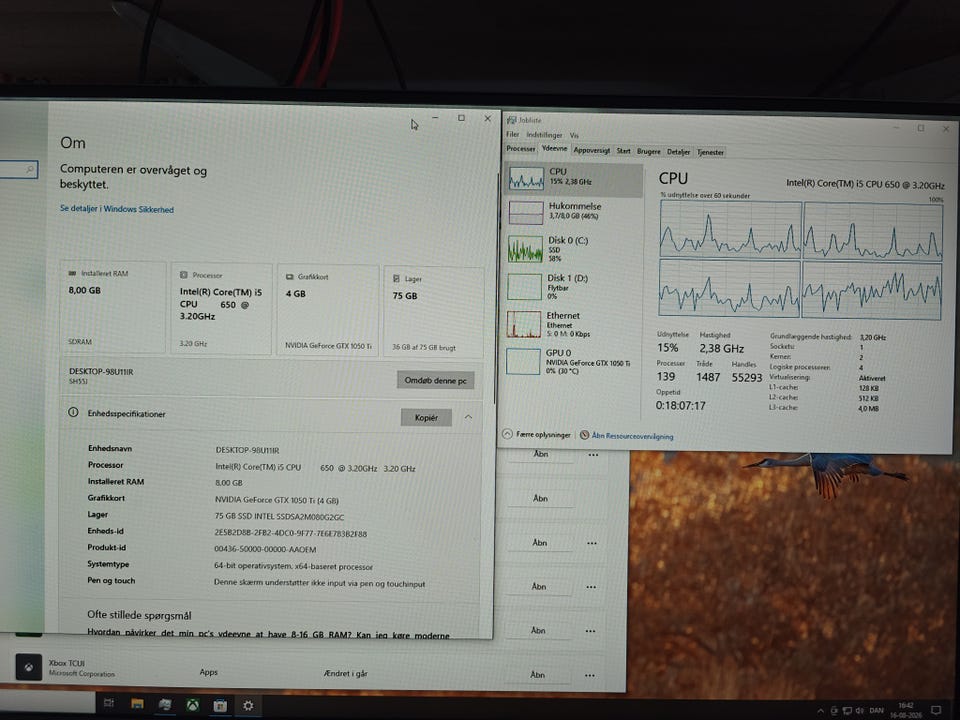Viewport: 960px width, 720px height.
Task: Open the Filer menu in Jobliste
Action: pyautogui.click(x=512, y=134)
